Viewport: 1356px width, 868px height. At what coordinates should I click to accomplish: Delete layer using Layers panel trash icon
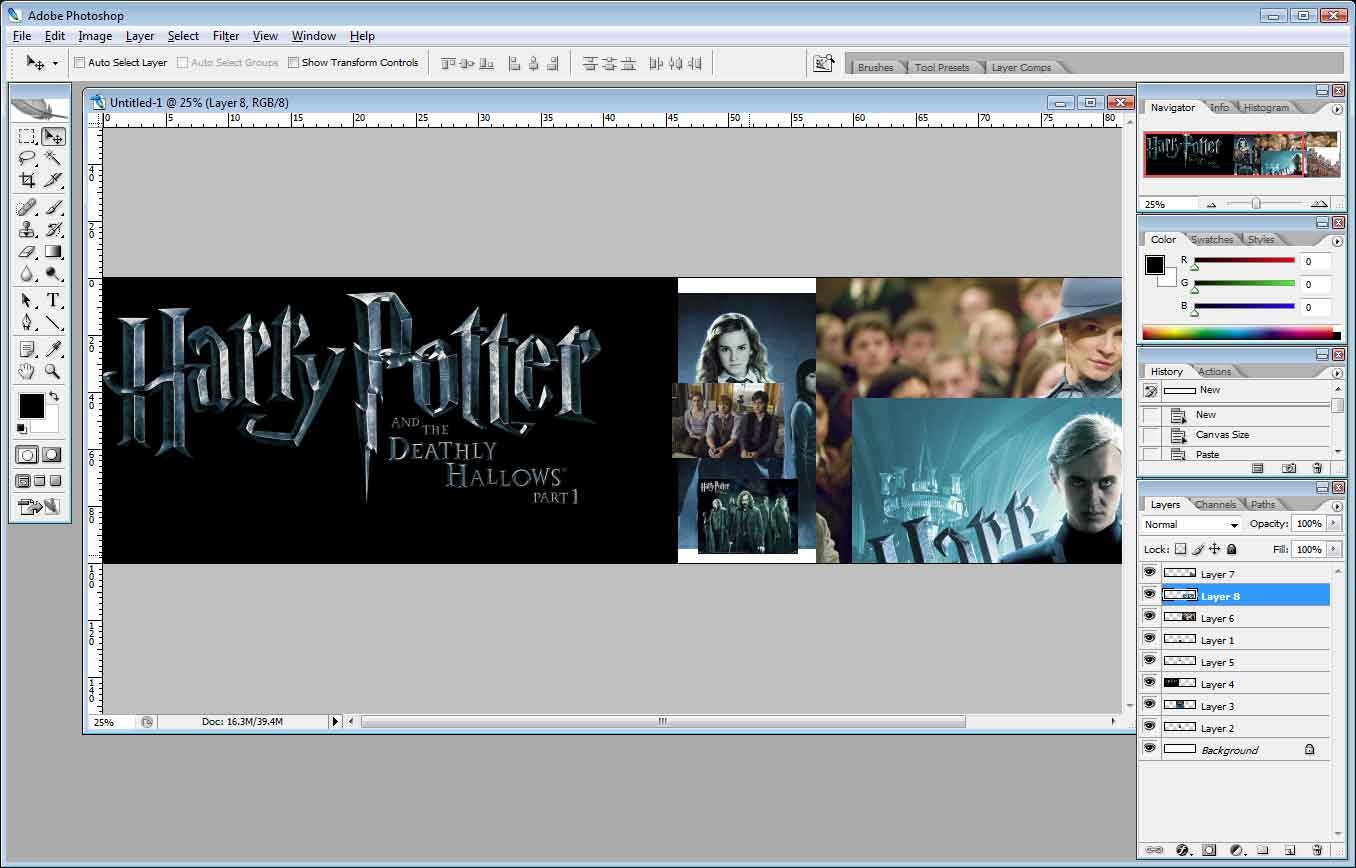pos(1319,850)
